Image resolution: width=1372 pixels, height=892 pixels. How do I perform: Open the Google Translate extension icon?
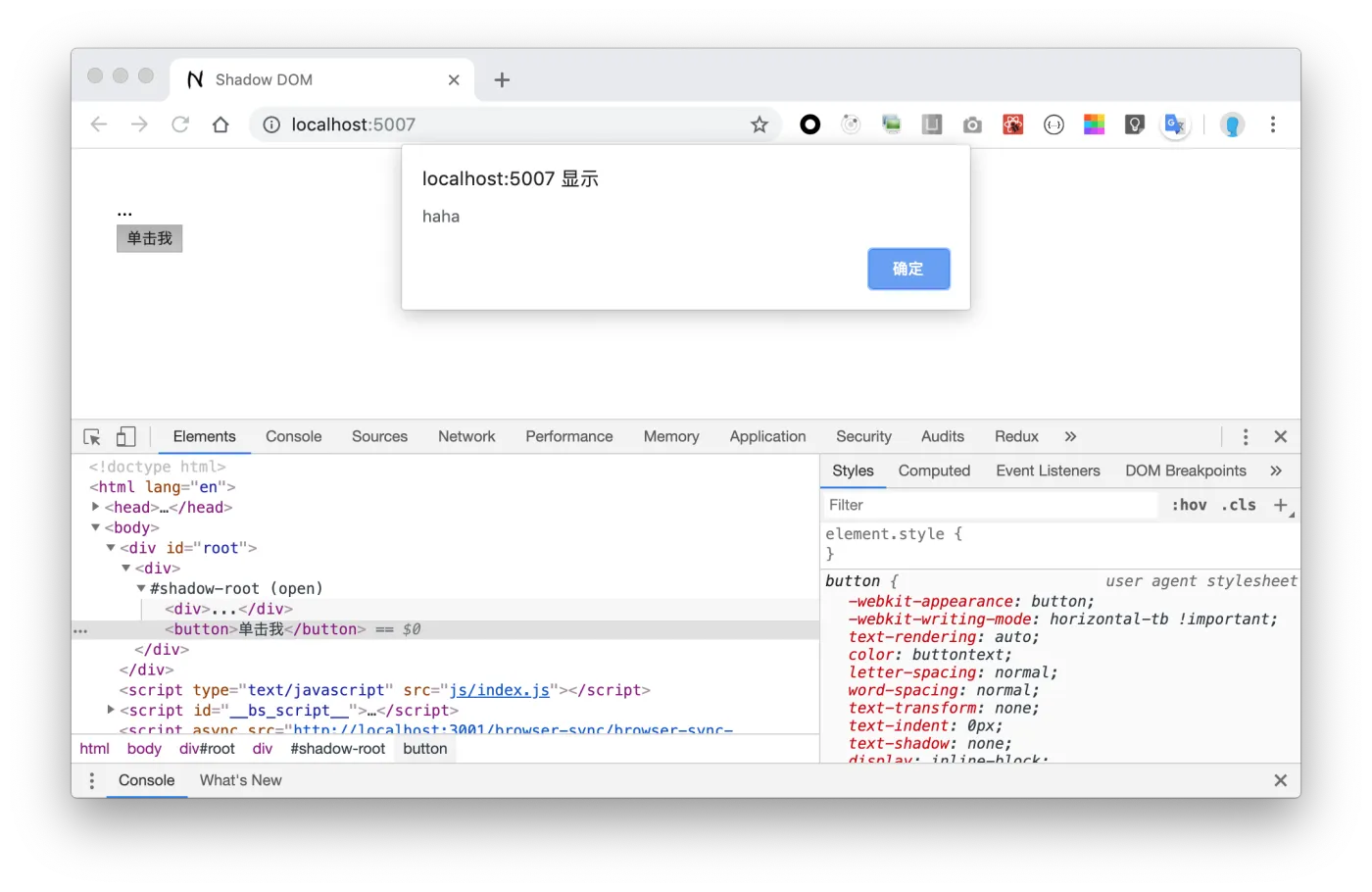click(x=1175, y=124)
